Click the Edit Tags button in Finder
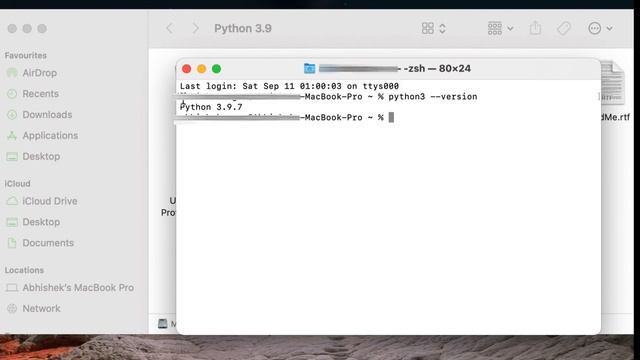Viewport: 640px width, 360px height. pos(564,28)
